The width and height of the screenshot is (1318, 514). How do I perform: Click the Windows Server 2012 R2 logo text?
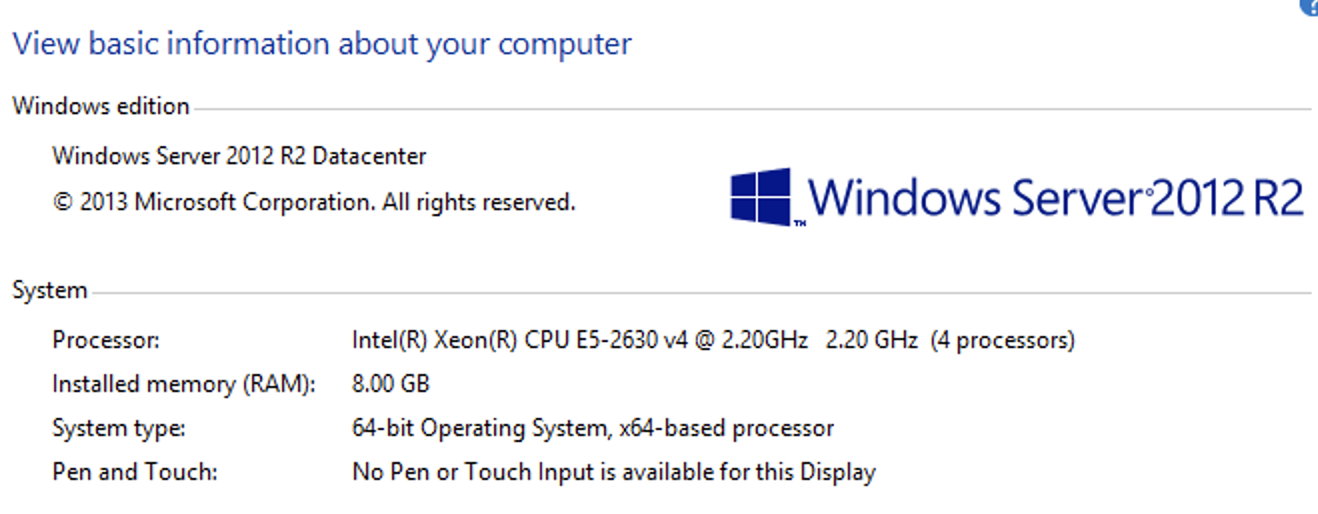pyautogui.click(x=1055, y=196)
